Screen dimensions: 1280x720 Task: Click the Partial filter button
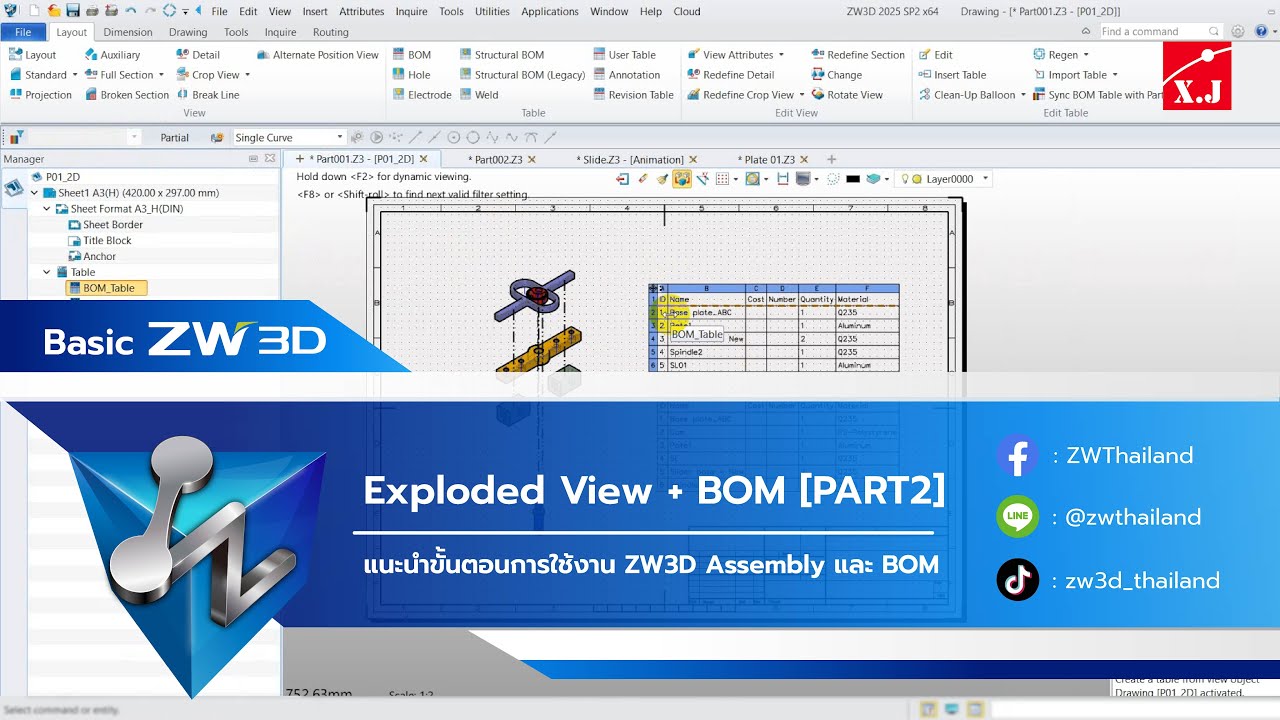point(175,137)
